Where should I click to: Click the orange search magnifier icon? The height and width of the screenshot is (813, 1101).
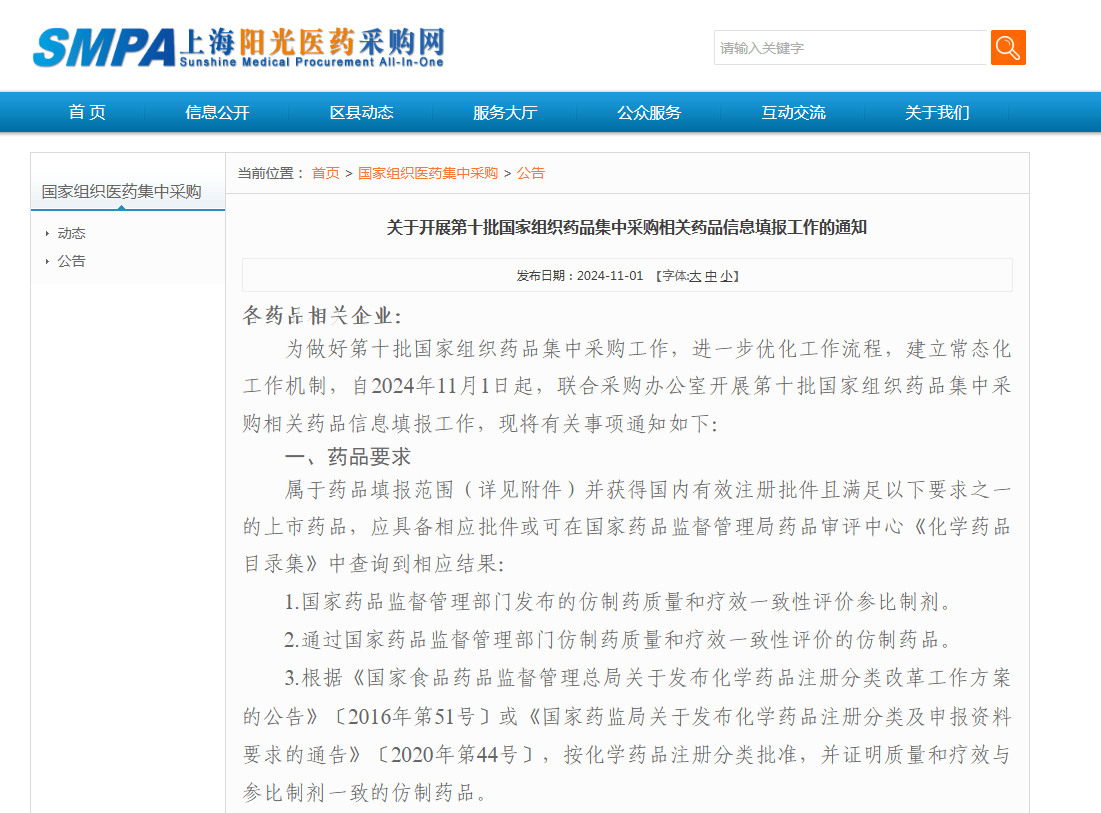pos(1008,47)
